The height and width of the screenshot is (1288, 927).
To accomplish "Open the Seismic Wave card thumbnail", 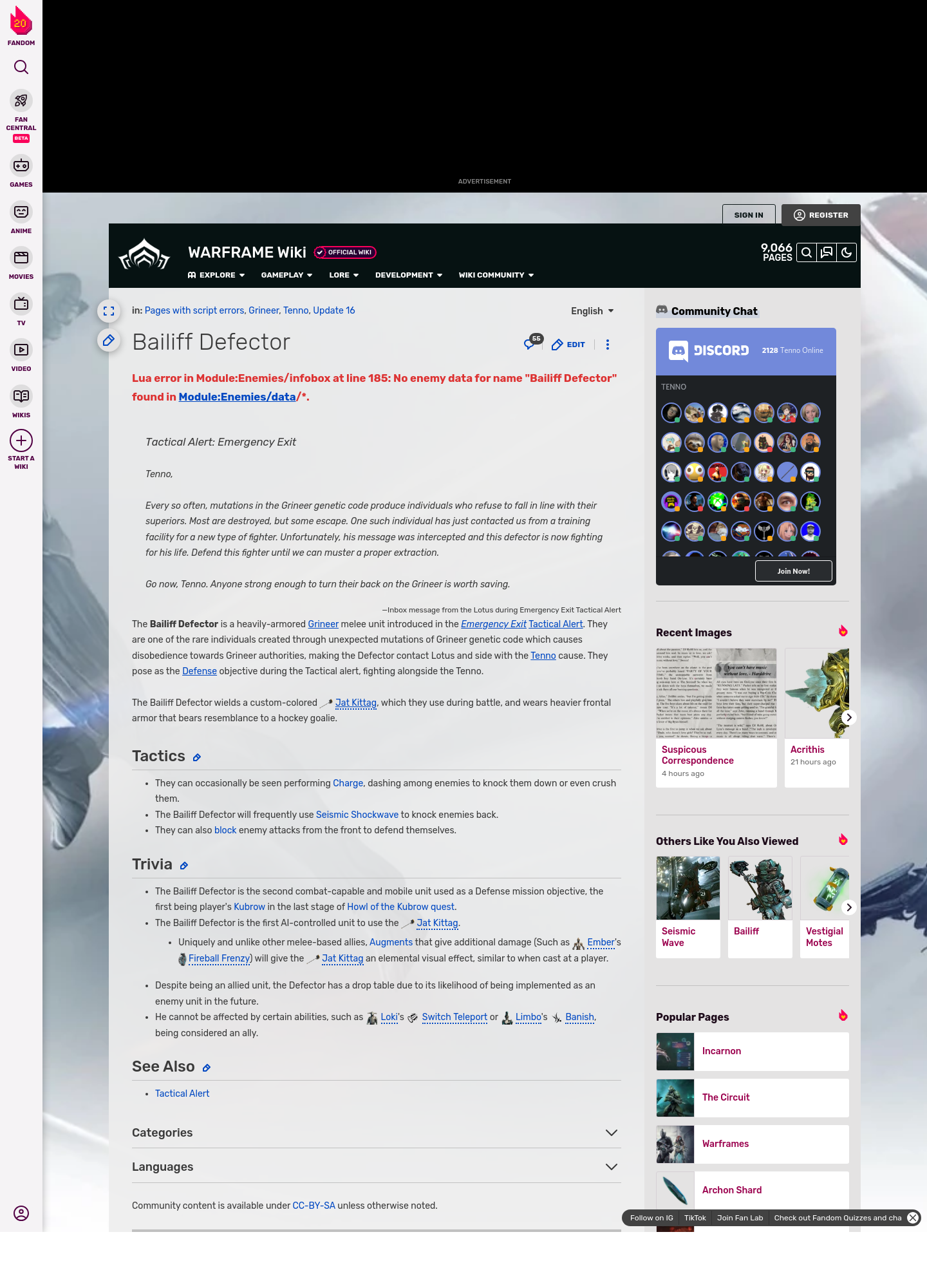I will pos(688,888).
